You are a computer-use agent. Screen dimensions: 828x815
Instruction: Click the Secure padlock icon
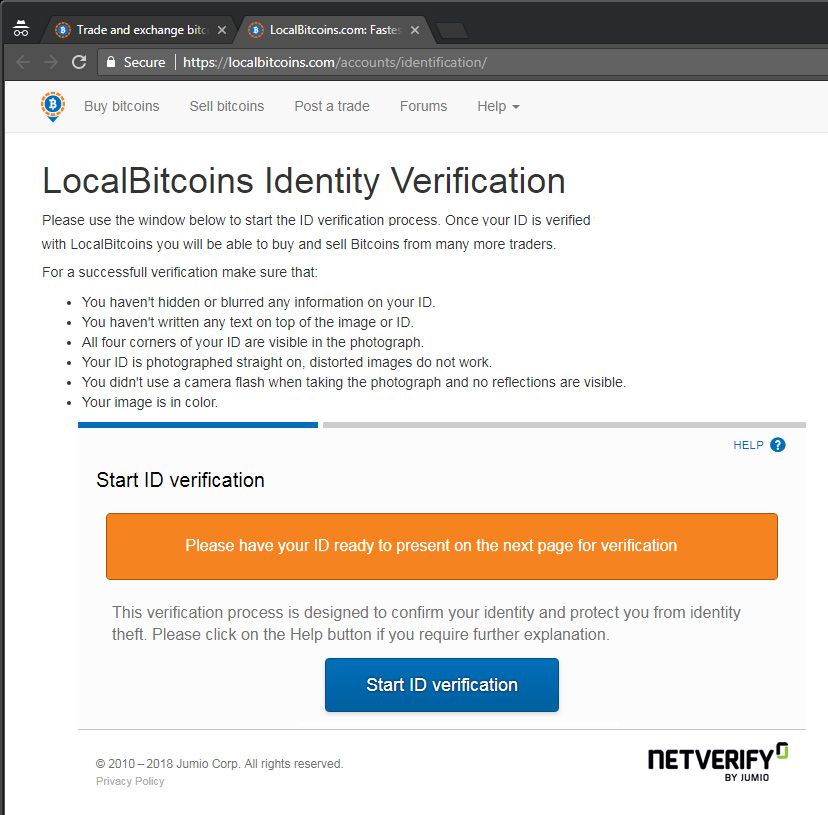tap(111, 62)
